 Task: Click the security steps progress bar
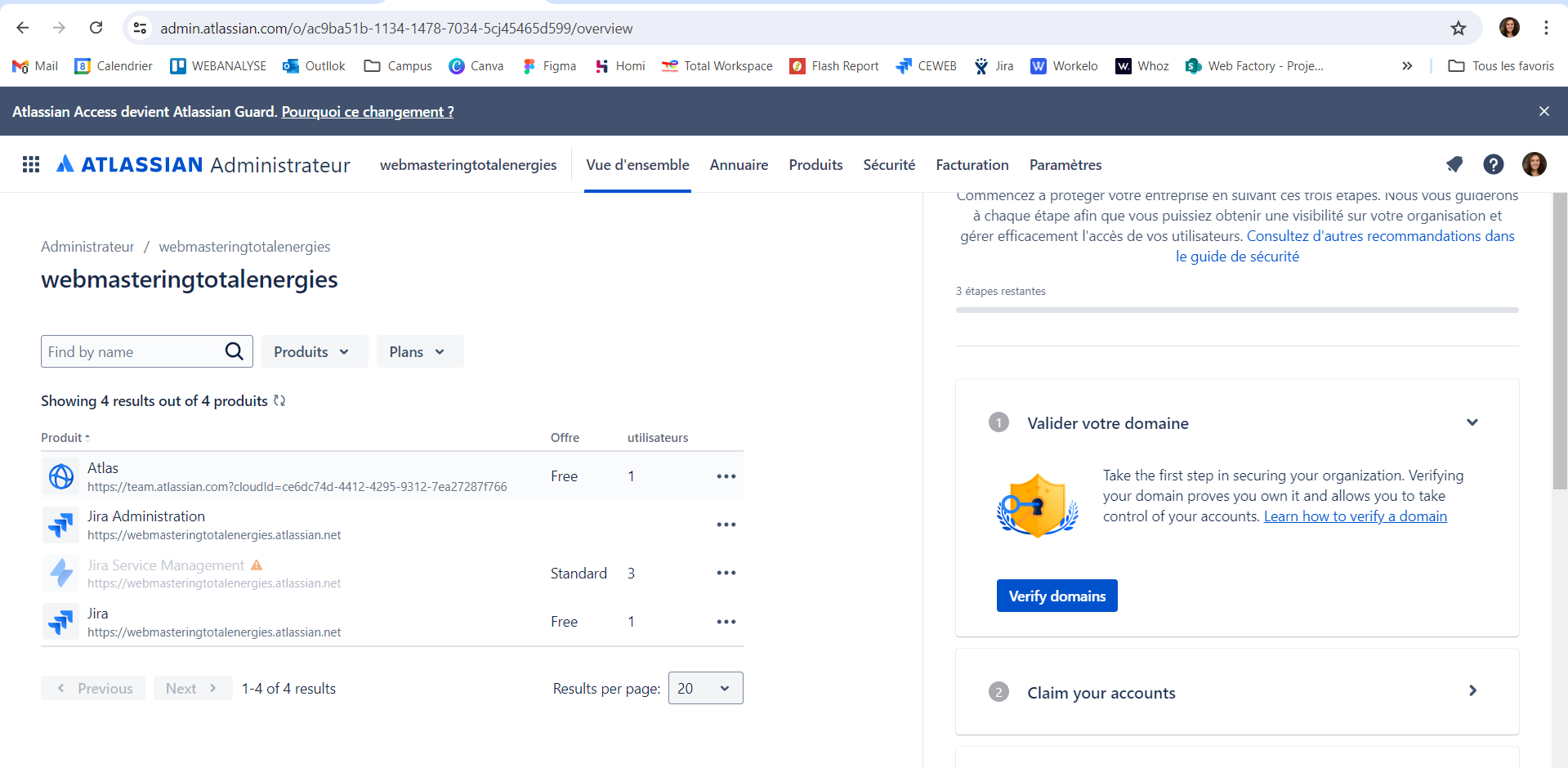pos(1236,310)
